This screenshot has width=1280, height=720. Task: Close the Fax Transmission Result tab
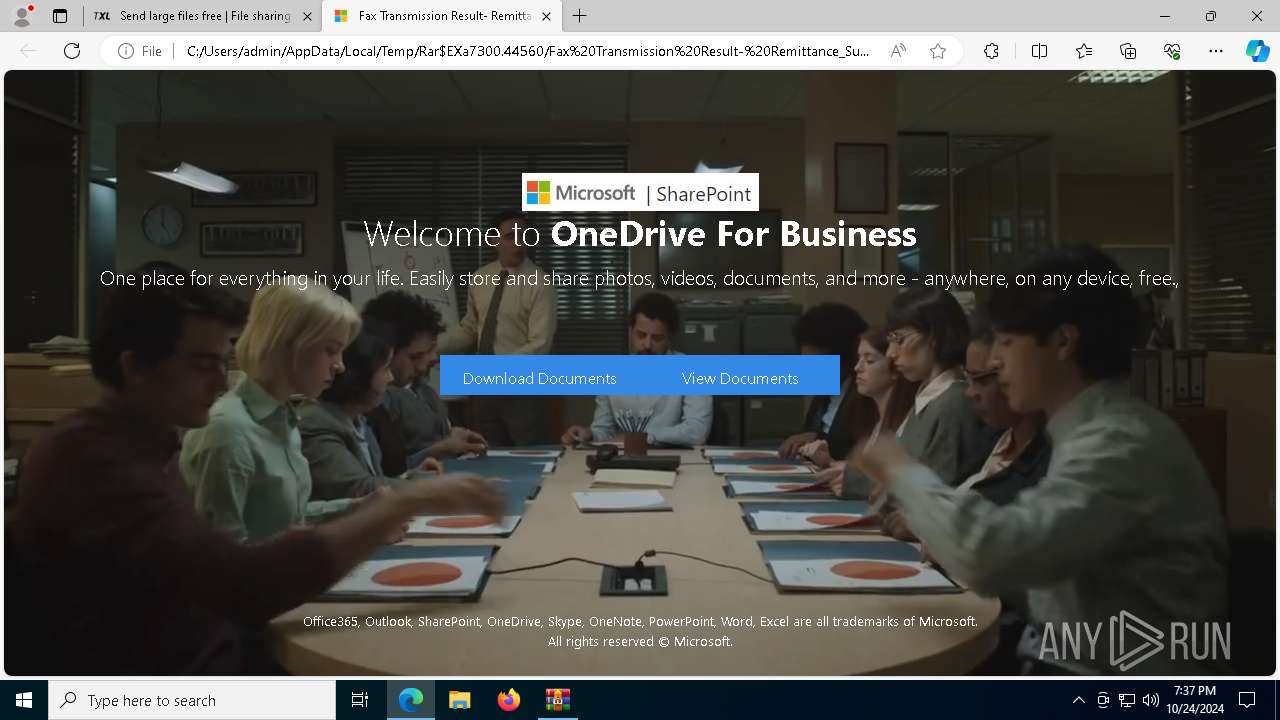coord(546,16)
